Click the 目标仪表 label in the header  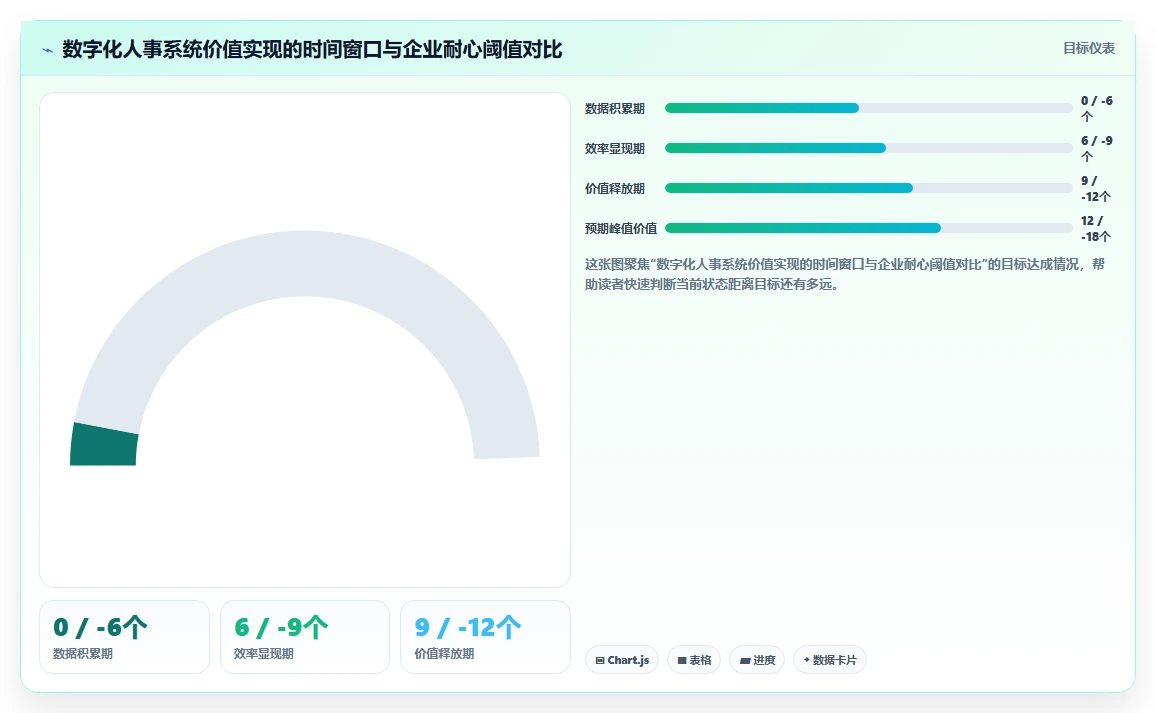[x=1088, y=48]
